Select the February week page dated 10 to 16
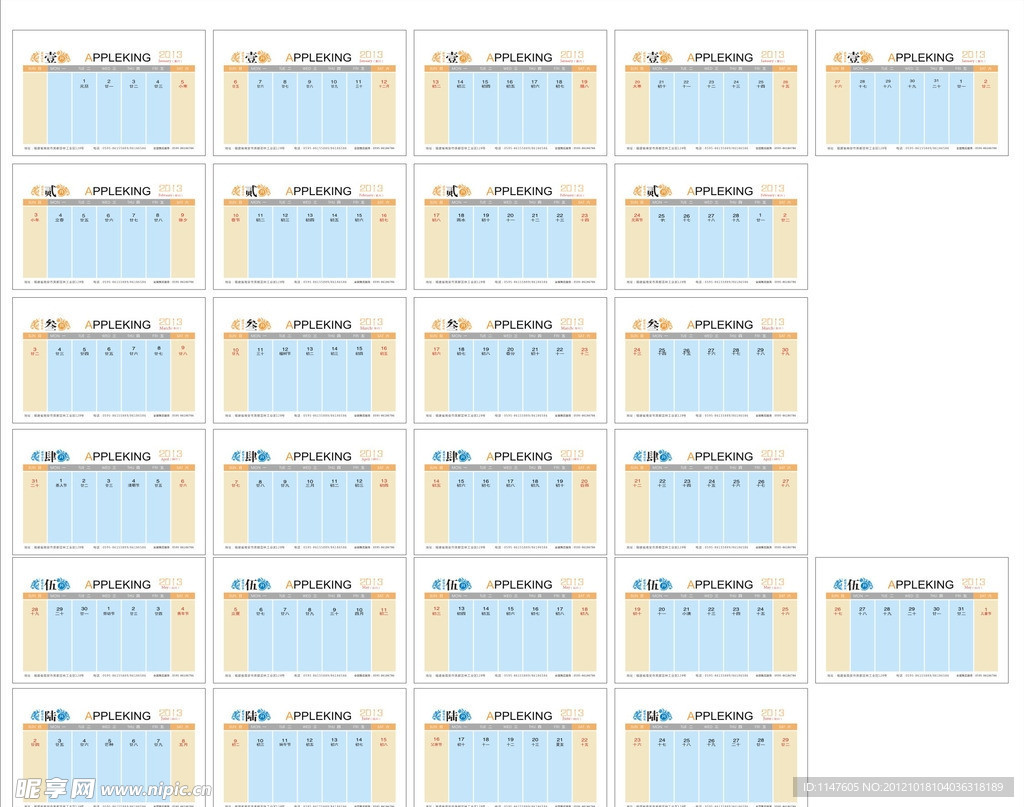The height and width of the screenshot is (807, 1024). coord(310,227)
